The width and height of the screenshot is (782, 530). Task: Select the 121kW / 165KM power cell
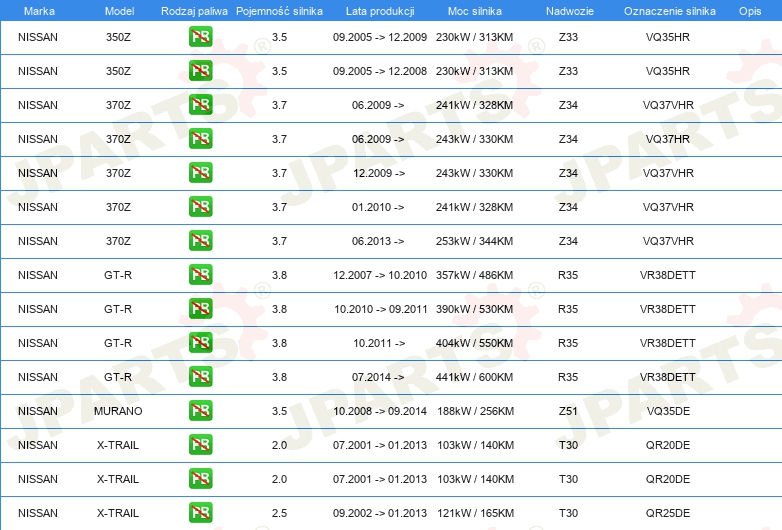pos(476,513)
